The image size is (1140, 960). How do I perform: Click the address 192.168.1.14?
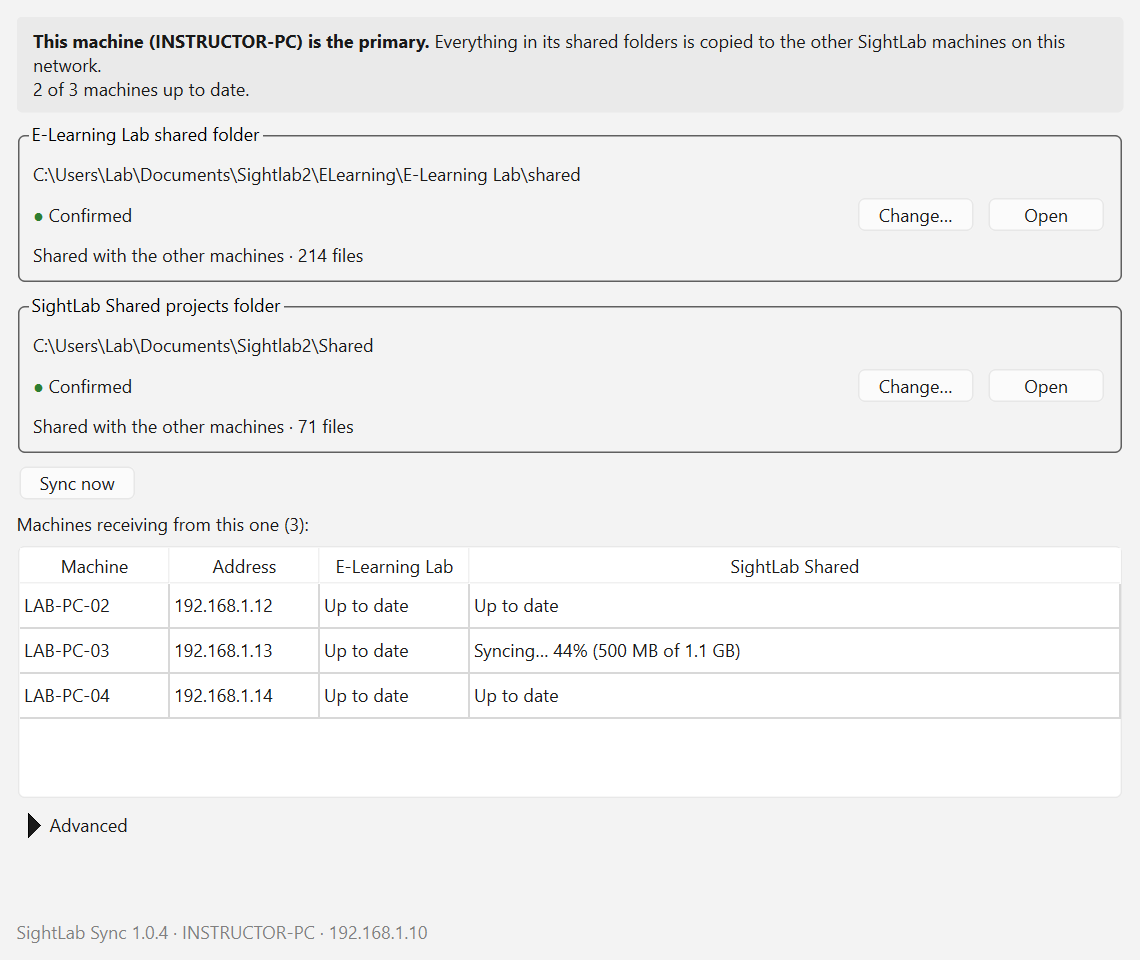click(x=244, y=696)
